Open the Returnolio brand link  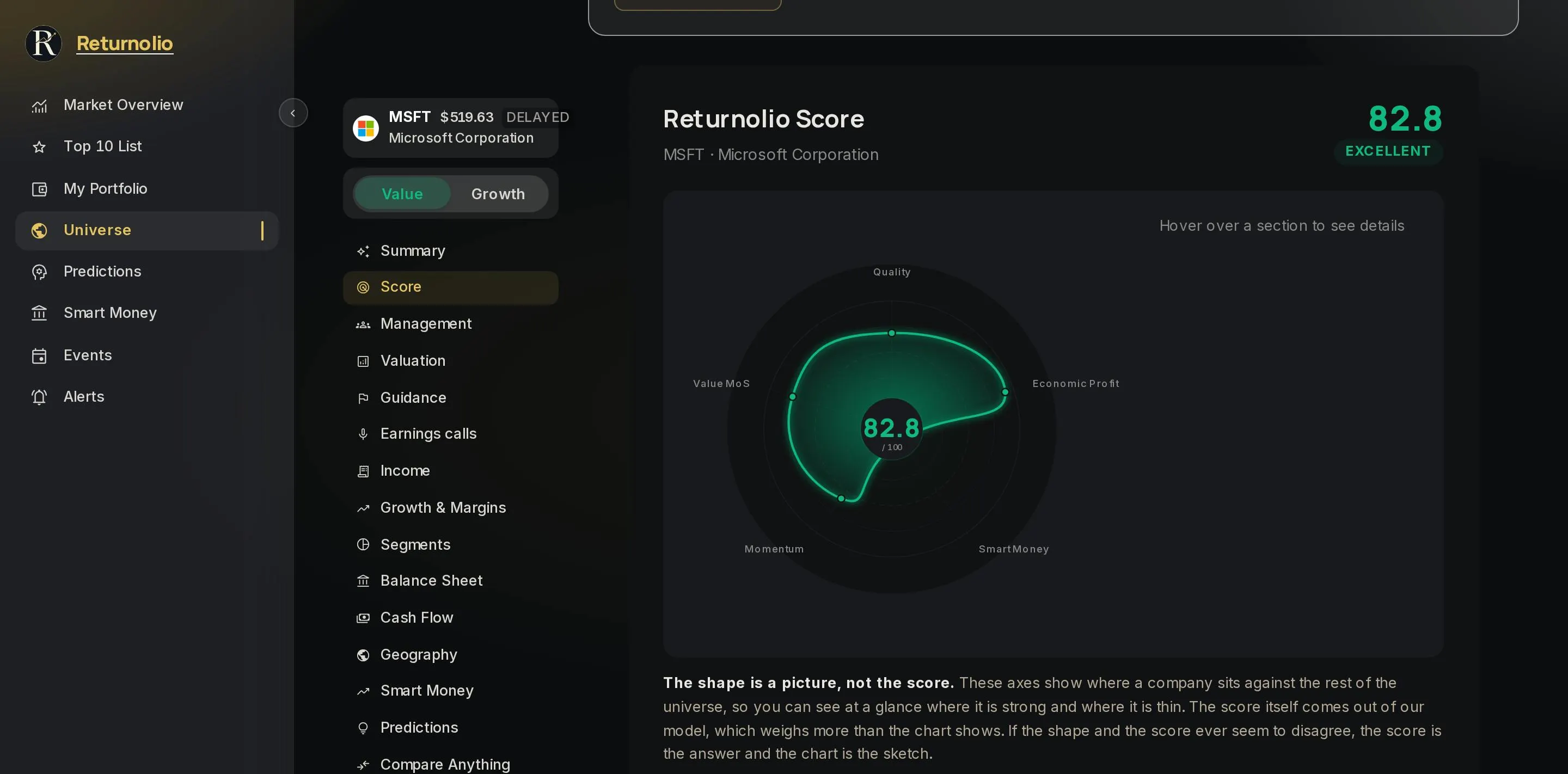(125, 43)
